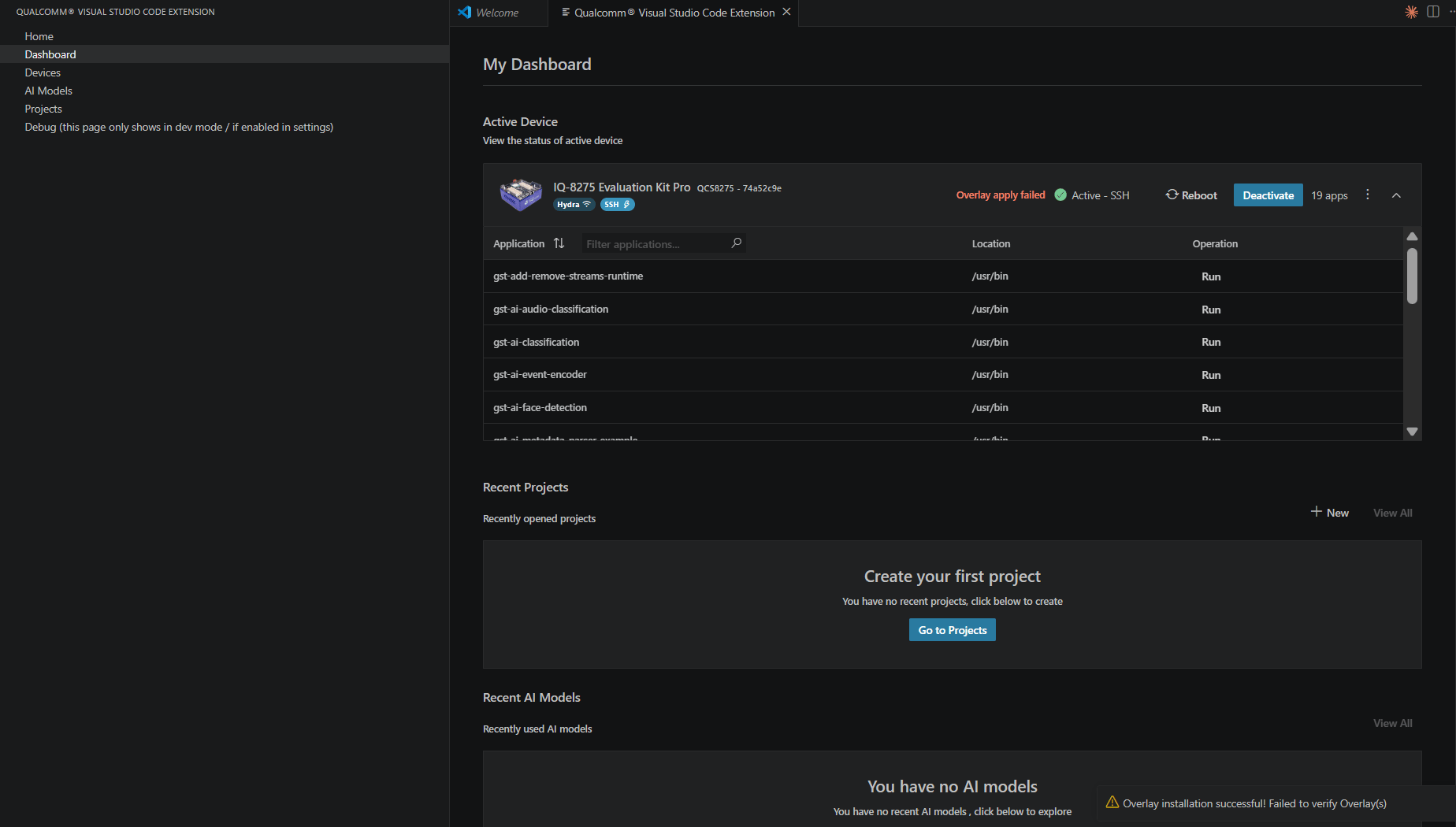Open the Debug page in the sidebar
The width and height of the screenshot is (1456, 827).
click(x=179, y=127)
